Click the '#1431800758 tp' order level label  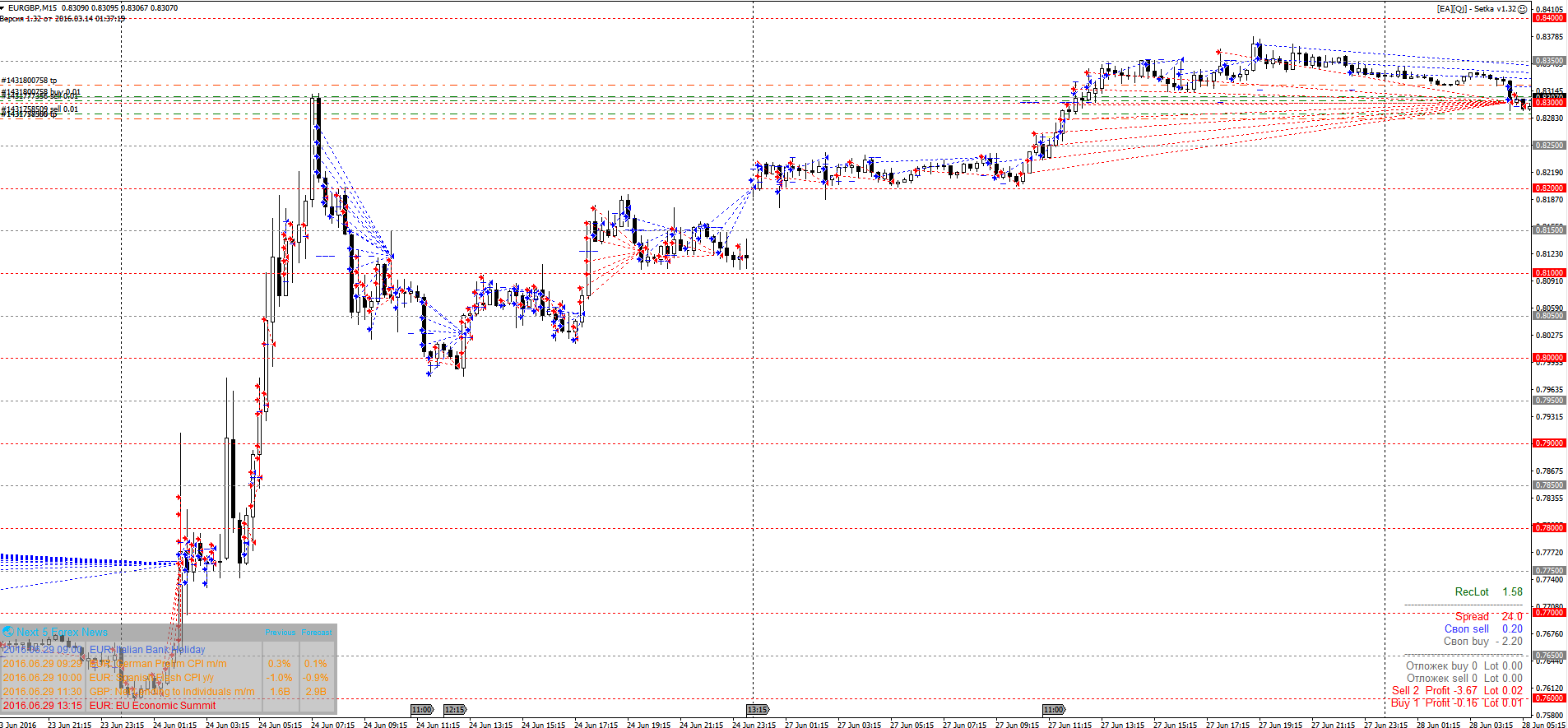30,81
